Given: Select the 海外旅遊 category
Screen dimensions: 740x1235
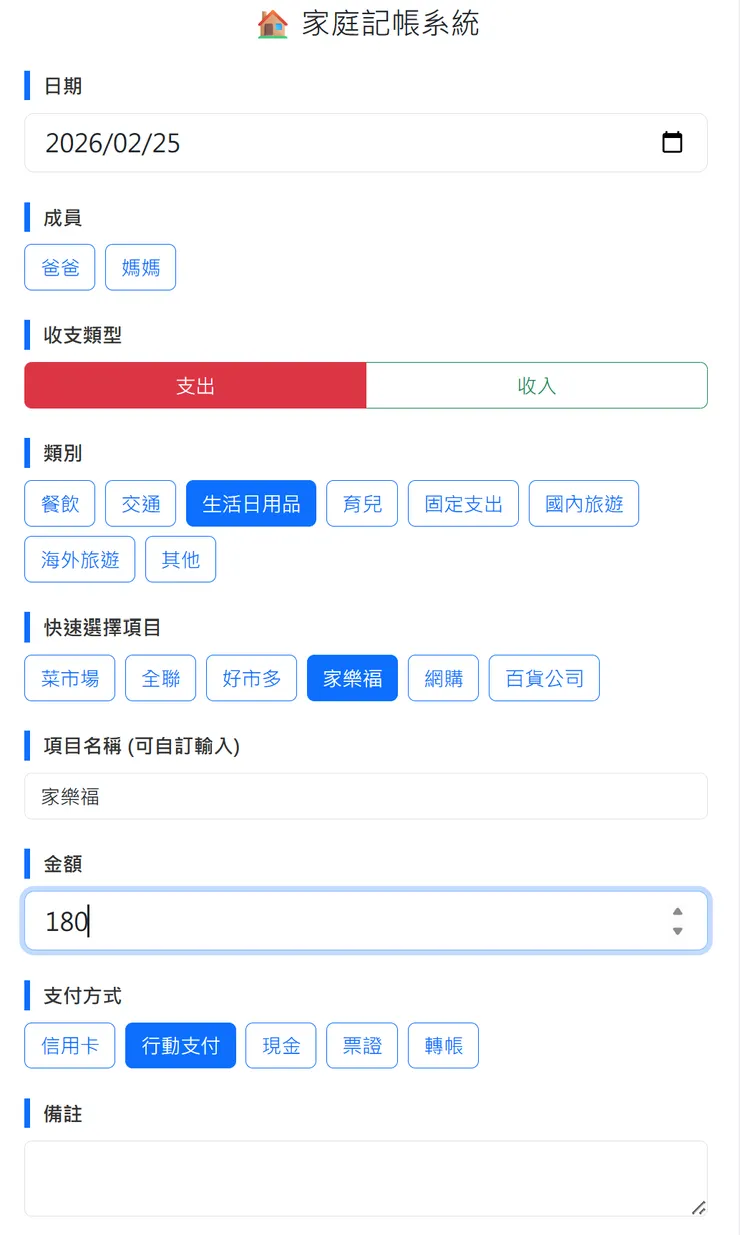Looking at the screenshot, I should tap(79, 559).
